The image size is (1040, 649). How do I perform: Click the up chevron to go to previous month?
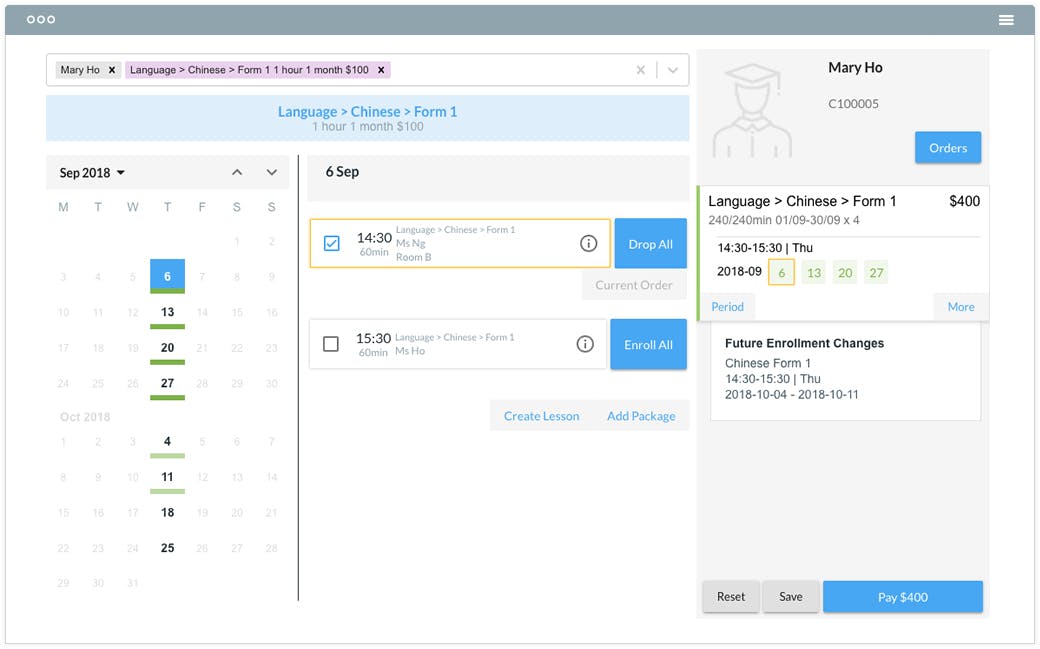click(238, 172)
